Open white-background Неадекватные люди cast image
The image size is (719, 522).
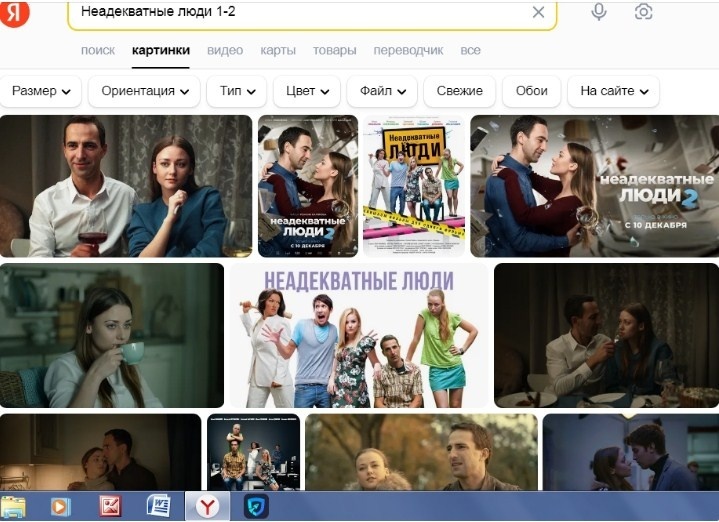tap(359, 335)
